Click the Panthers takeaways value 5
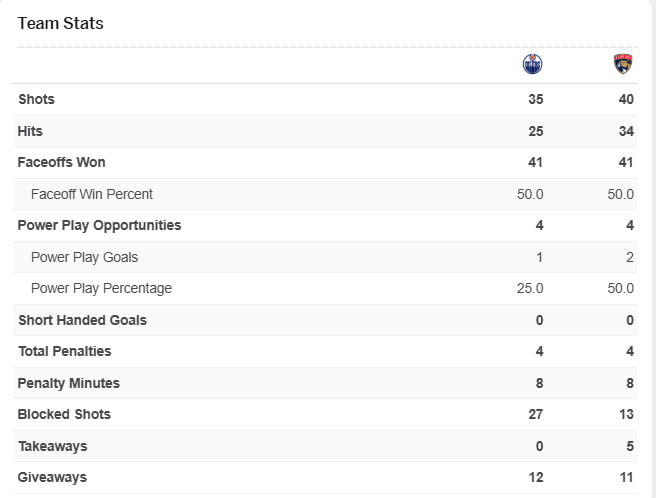 point(630,446)
